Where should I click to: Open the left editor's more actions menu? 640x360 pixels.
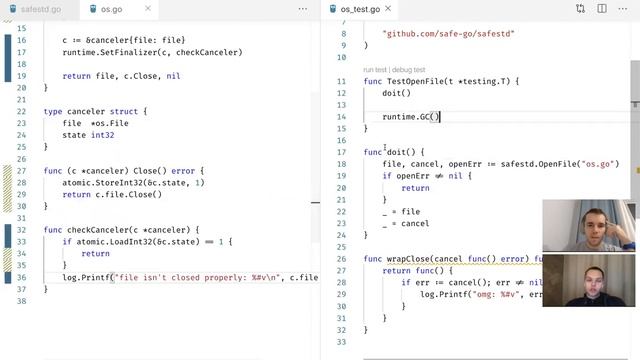[302, 9]
